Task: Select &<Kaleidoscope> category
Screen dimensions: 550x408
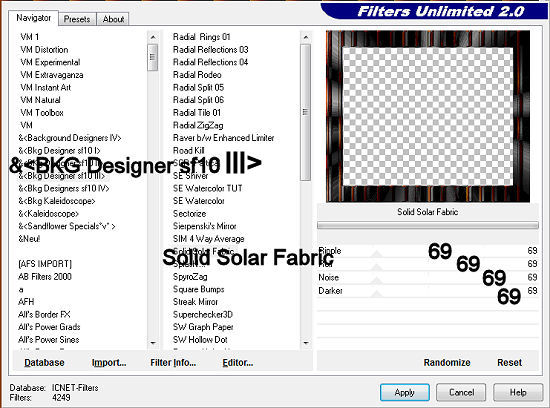Action: pyautogui.click(x=48, y=214)
